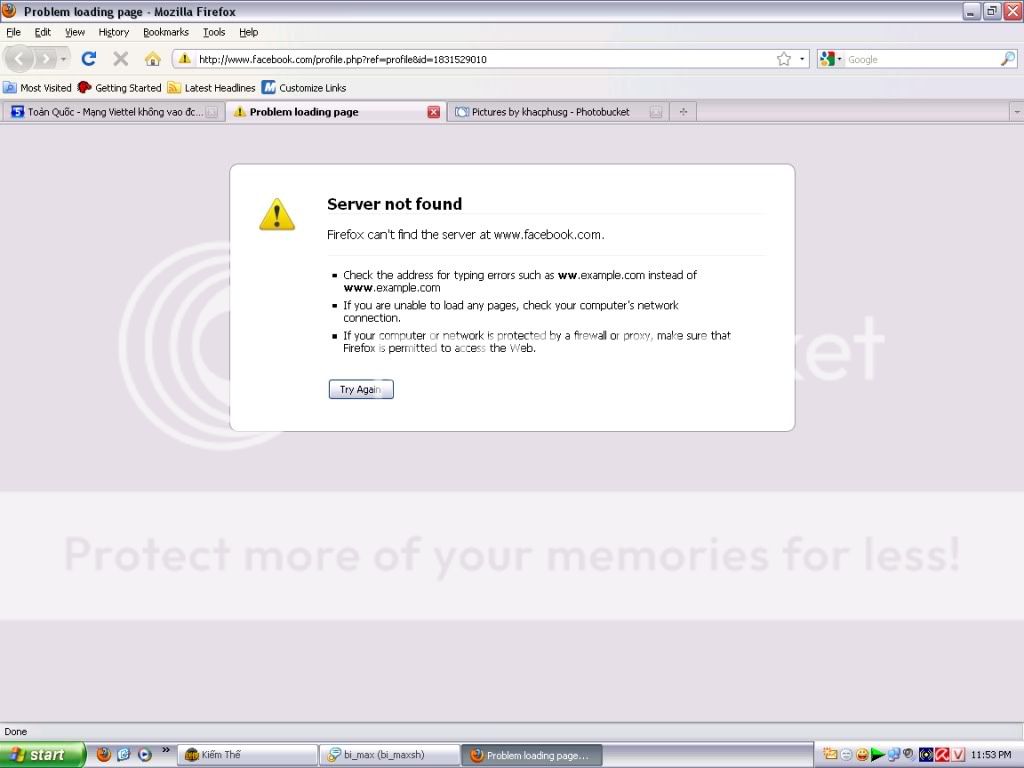1024x768 pixels.
Task: Click the Back navigation arrow
Action: pyautogui.click(x=20, y=59)
